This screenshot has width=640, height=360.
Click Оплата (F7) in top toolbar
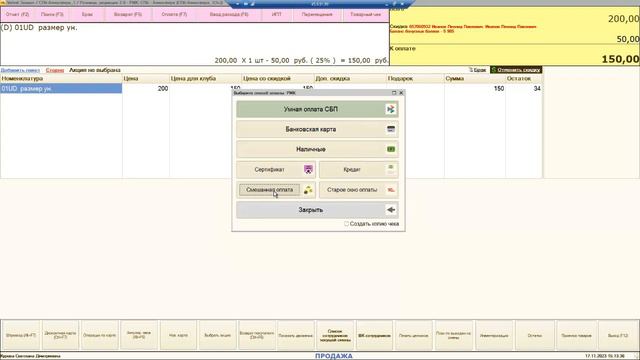[x=174, y=14]
